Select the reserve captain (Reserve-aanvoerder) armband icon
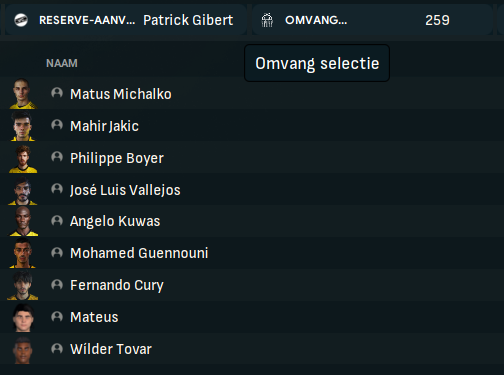 [x=21, y=20]
